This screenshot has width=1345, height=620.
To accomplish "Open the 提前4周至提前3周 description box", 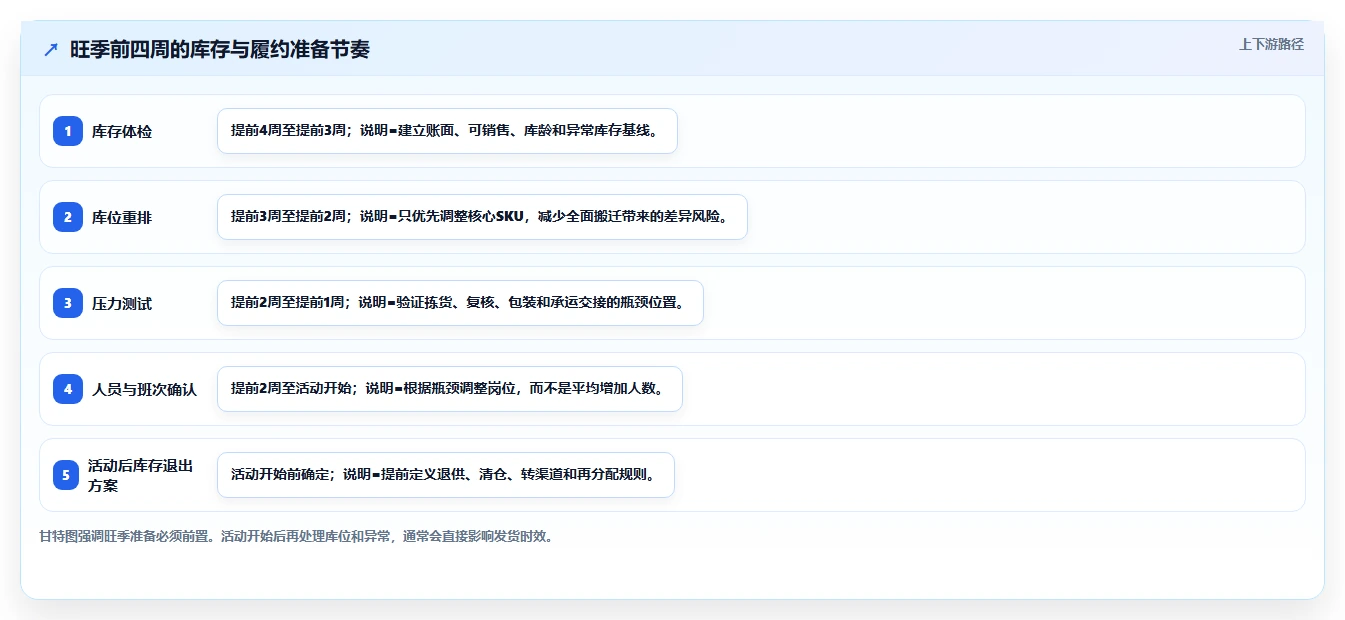I will click(447, 131).
